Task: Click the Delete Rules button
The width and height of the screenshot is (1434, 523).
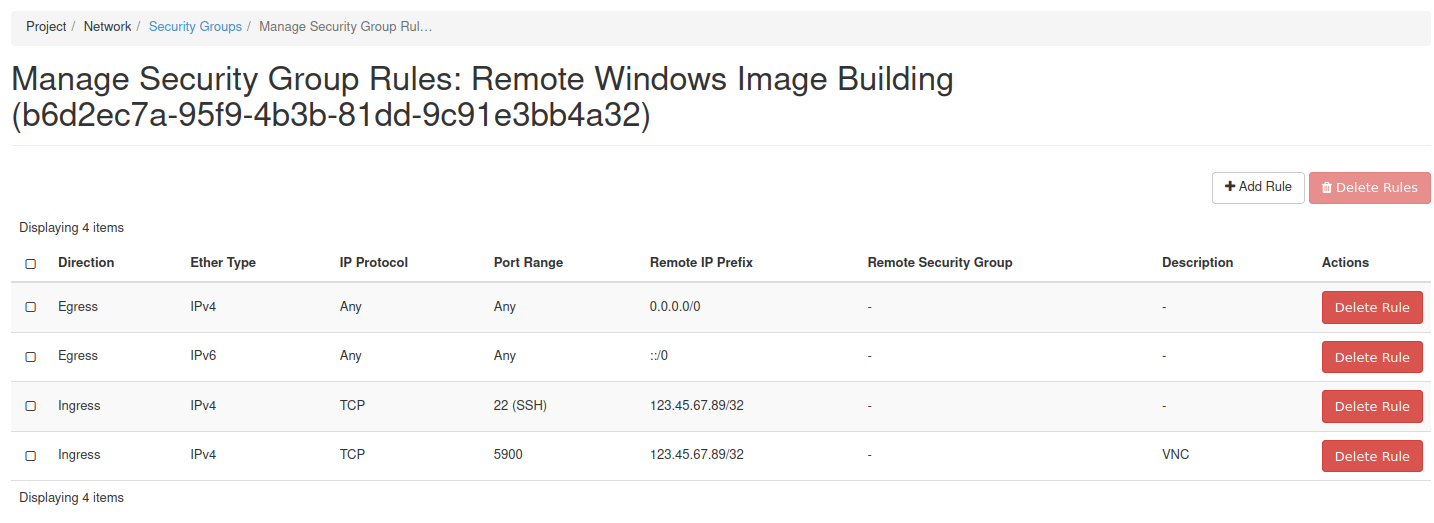Action: tap(1369, 187)
